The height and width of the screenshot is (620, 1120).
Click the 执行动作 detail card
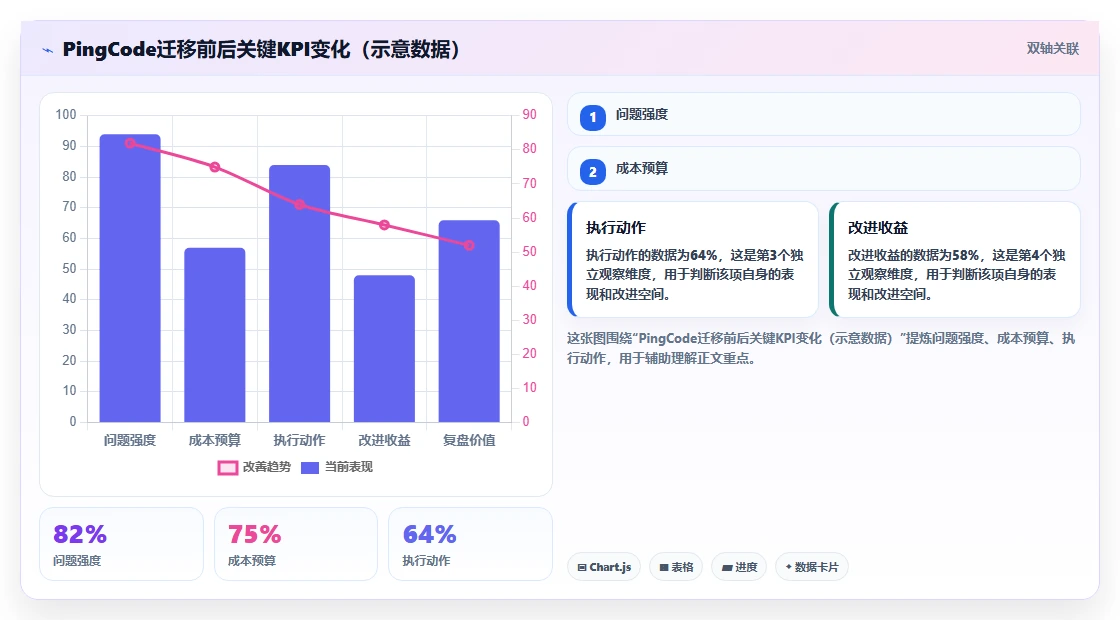tap(693, 259)
